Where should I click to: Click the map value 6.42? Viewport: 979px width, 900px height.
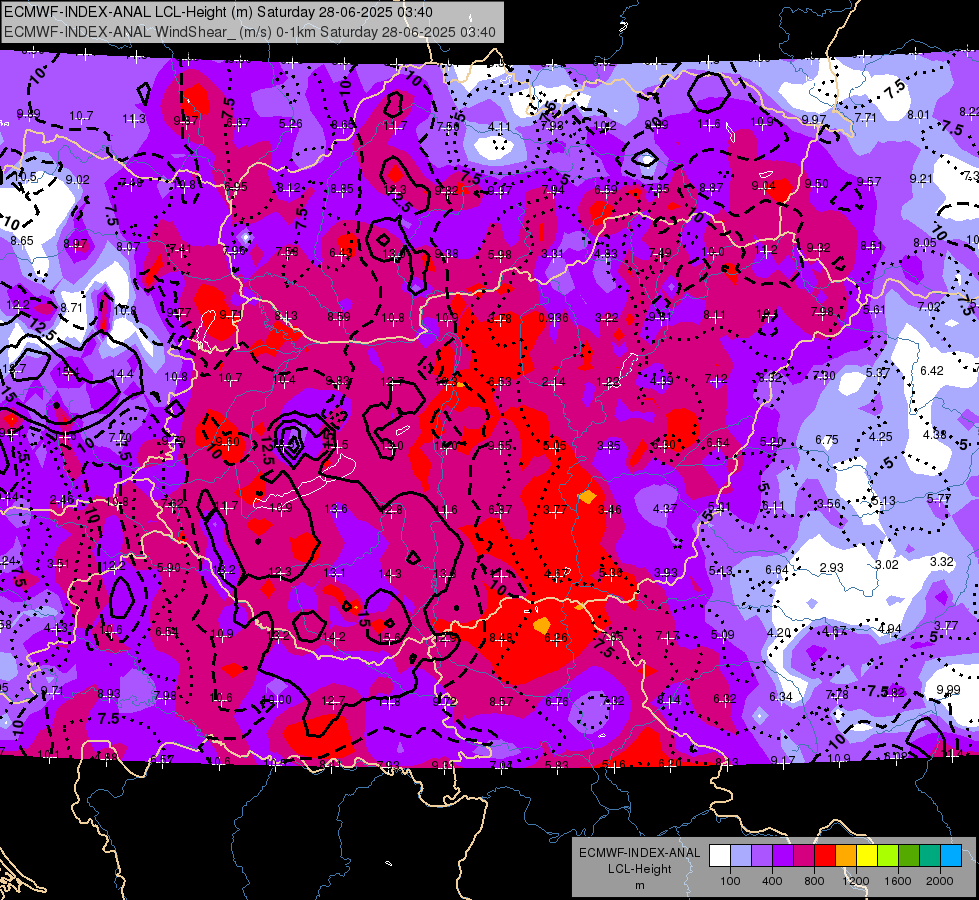coord(932,370)
